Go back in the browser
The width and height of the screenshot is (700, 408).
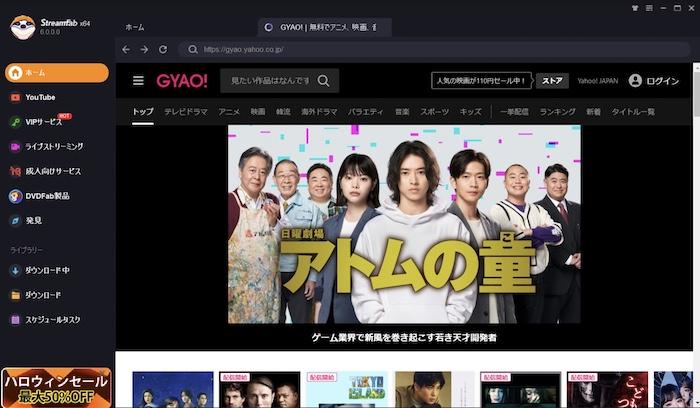126,50
